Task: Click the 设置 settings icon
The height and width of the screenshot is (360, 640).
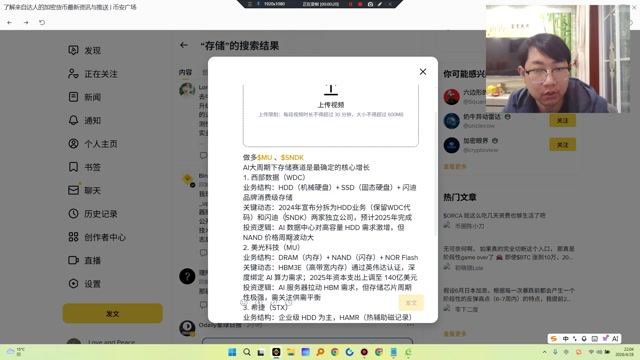Action: click(x=73, y=283)
